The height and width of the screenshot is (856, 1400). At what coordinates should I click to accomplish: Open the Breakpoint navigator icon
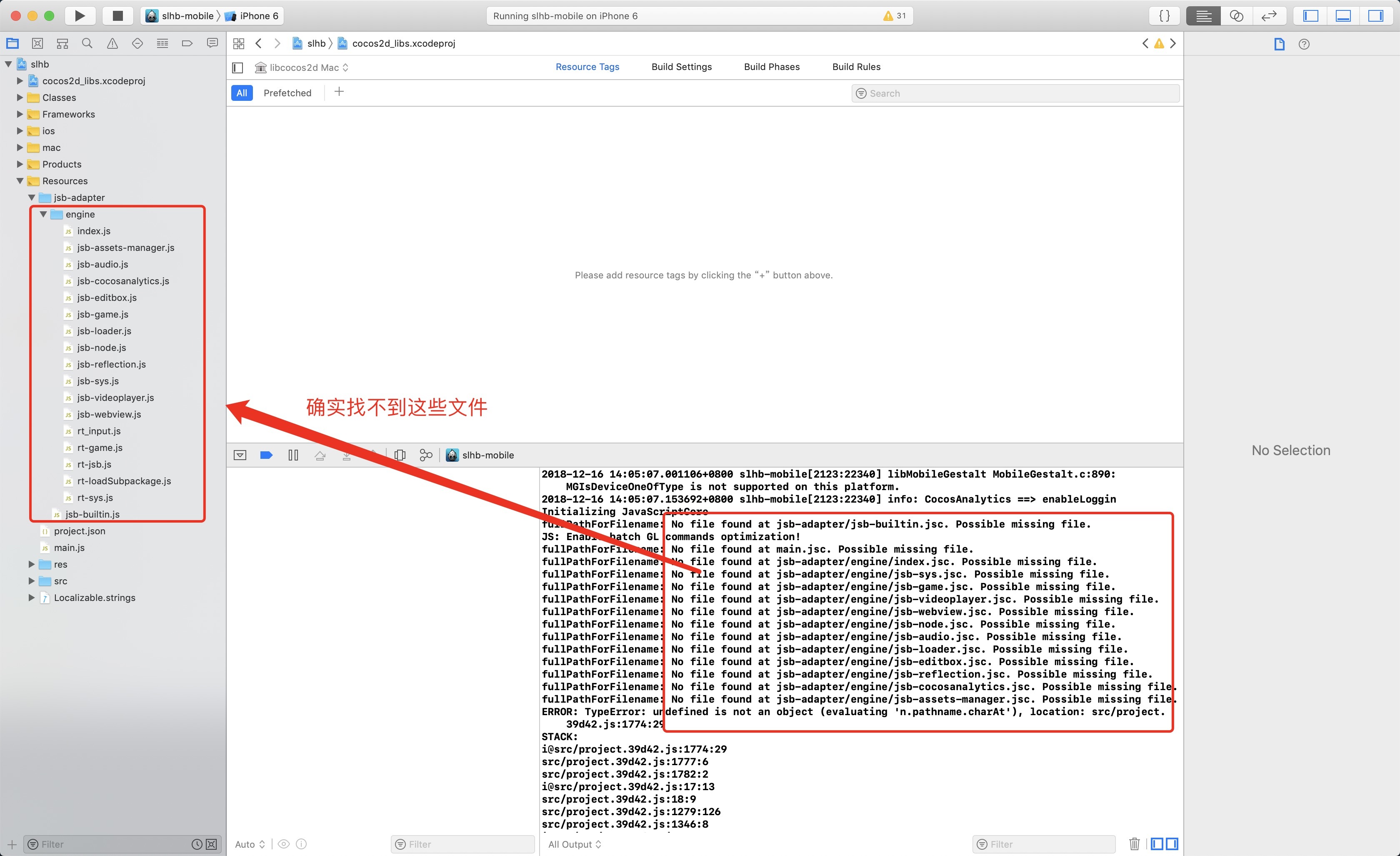coord(187,43)
